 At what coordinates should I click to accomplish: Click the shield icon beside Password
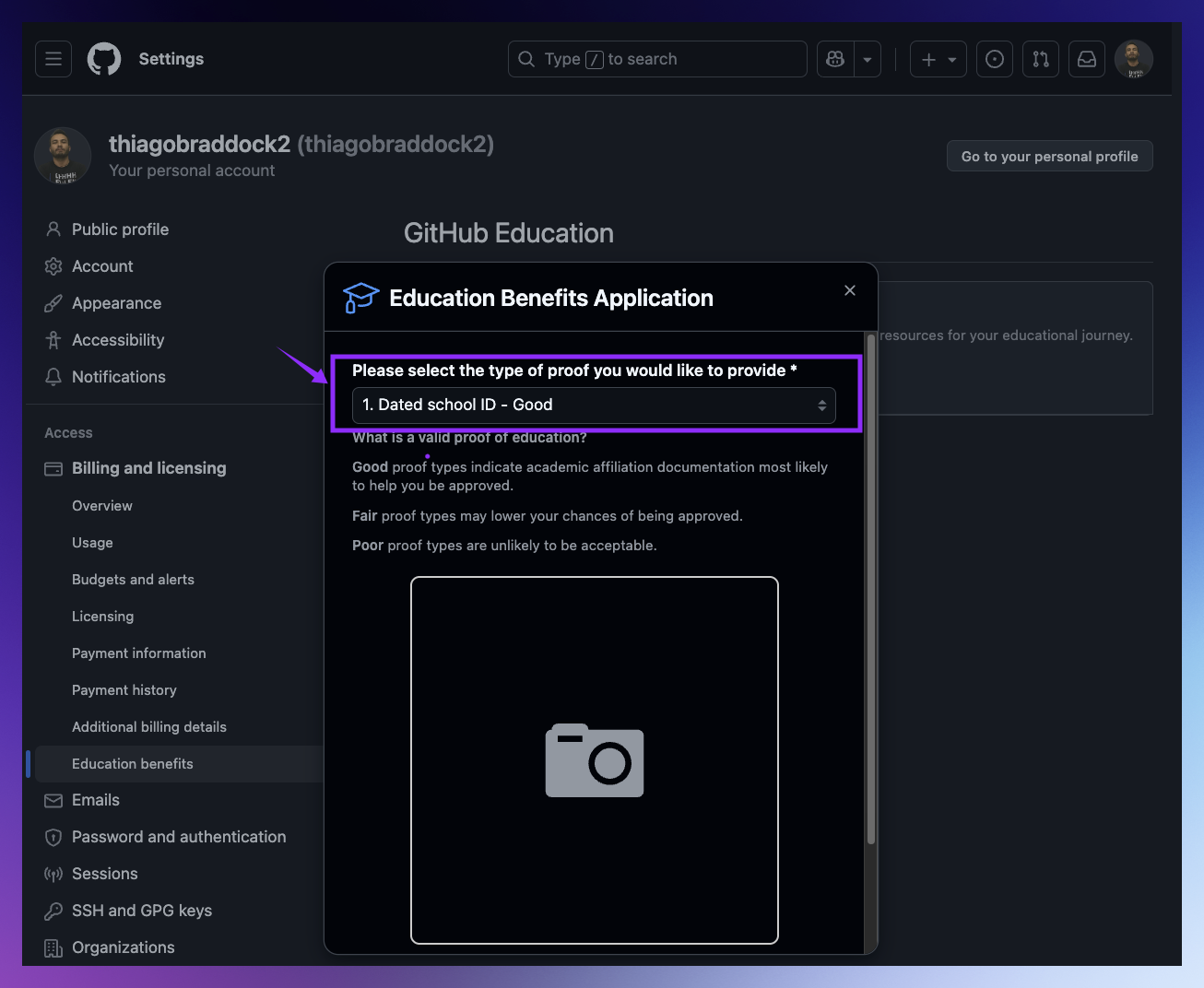pos(53,838)
